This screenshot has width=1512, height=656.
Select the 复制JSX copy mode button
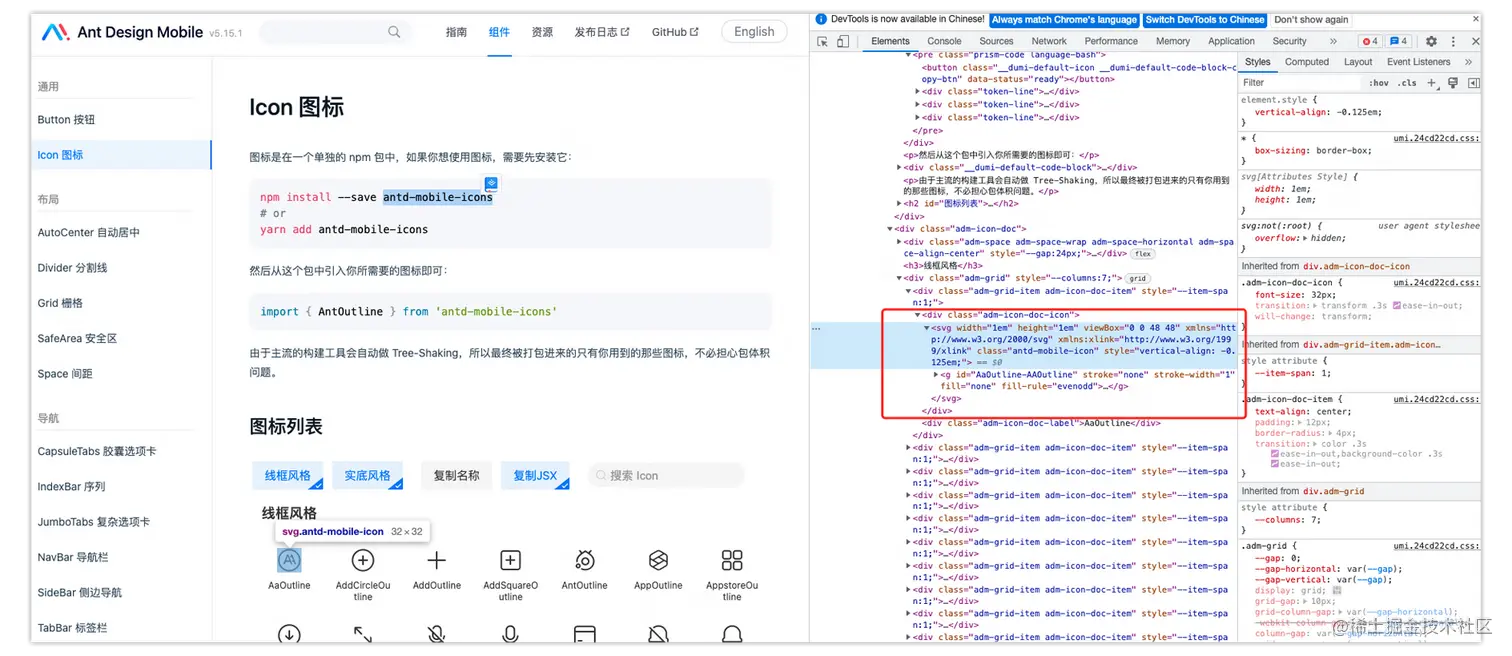(x=535, y=476)
